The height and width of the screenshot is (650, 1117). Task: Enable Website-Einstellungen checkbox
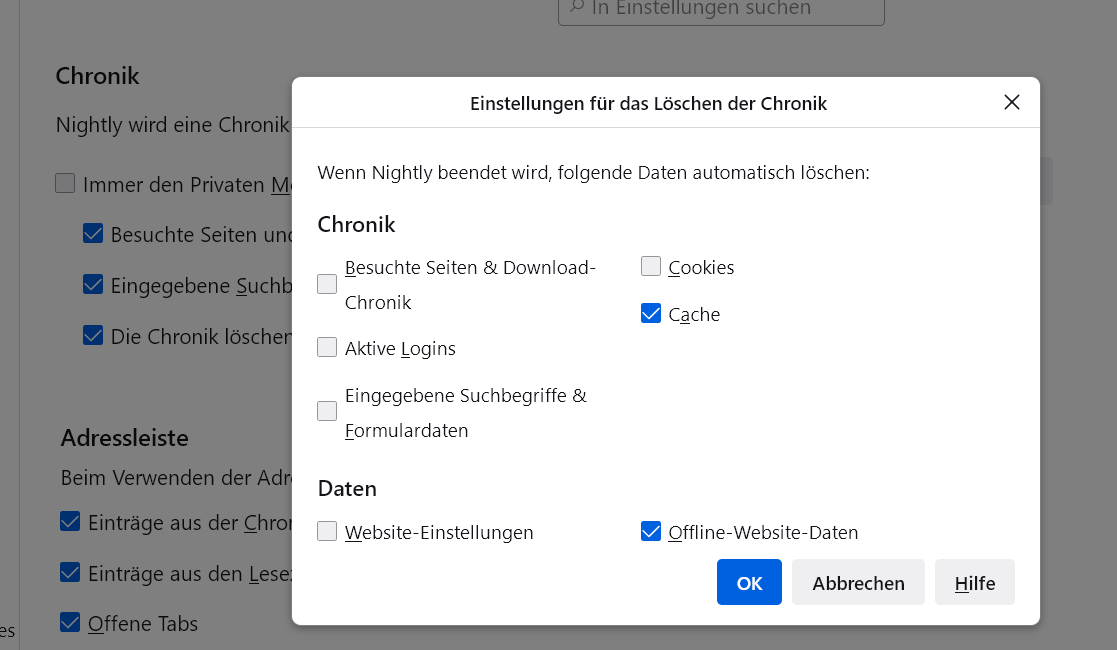(x=327, y=532)
